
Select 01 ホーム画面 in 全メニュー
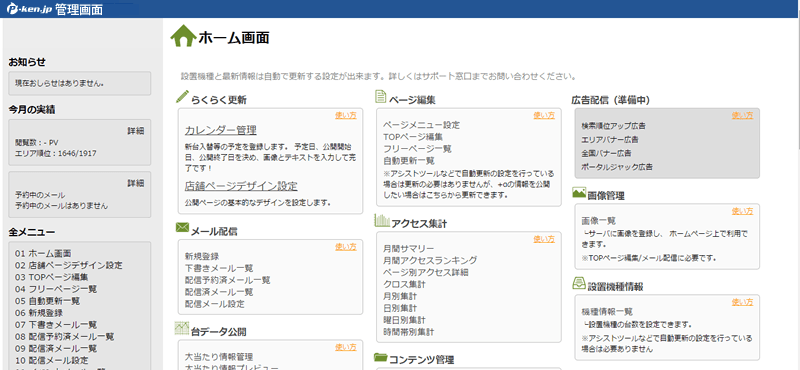coord(43,254)
